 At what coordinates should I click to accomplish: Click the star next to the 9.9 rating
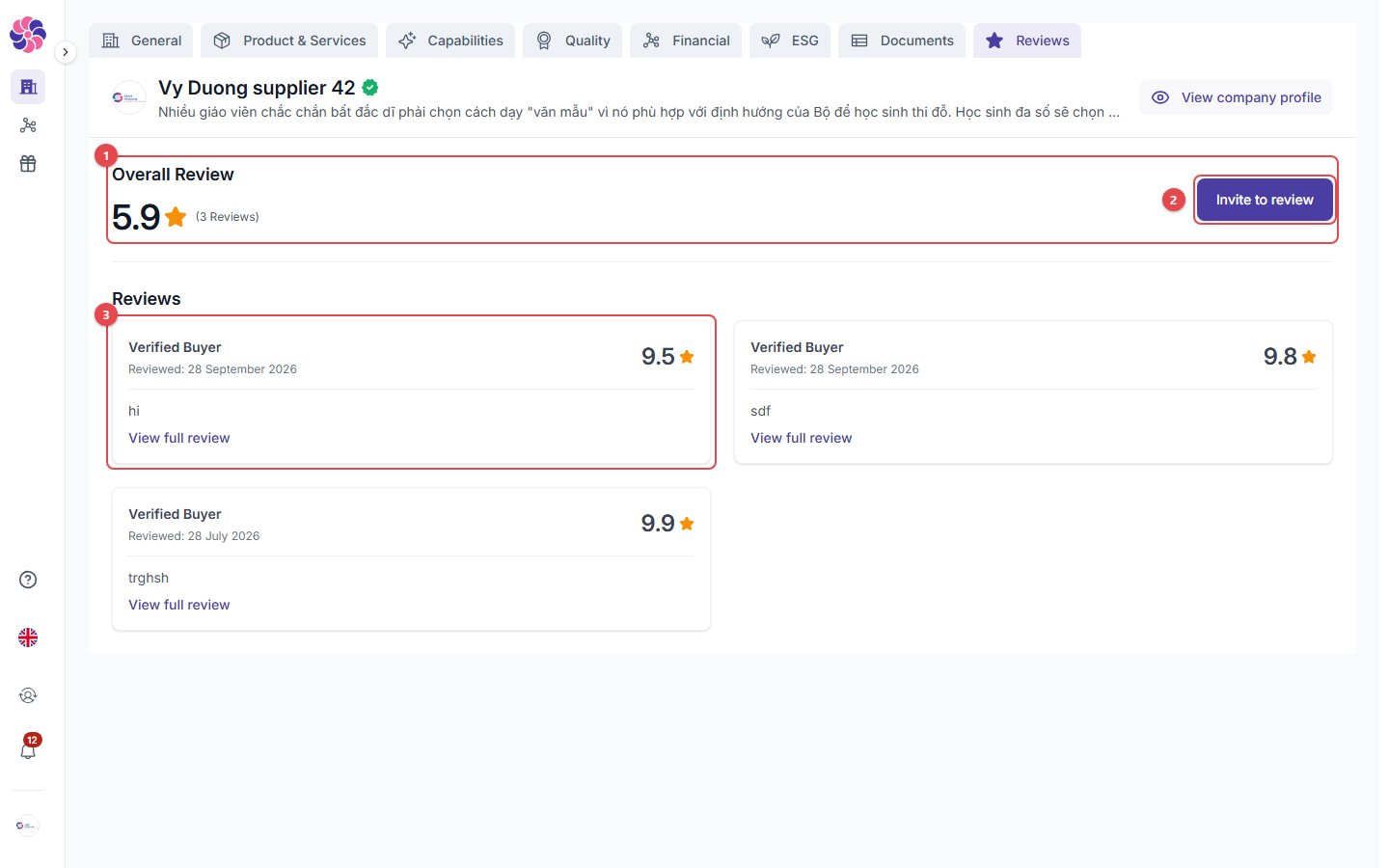[687, 524]
